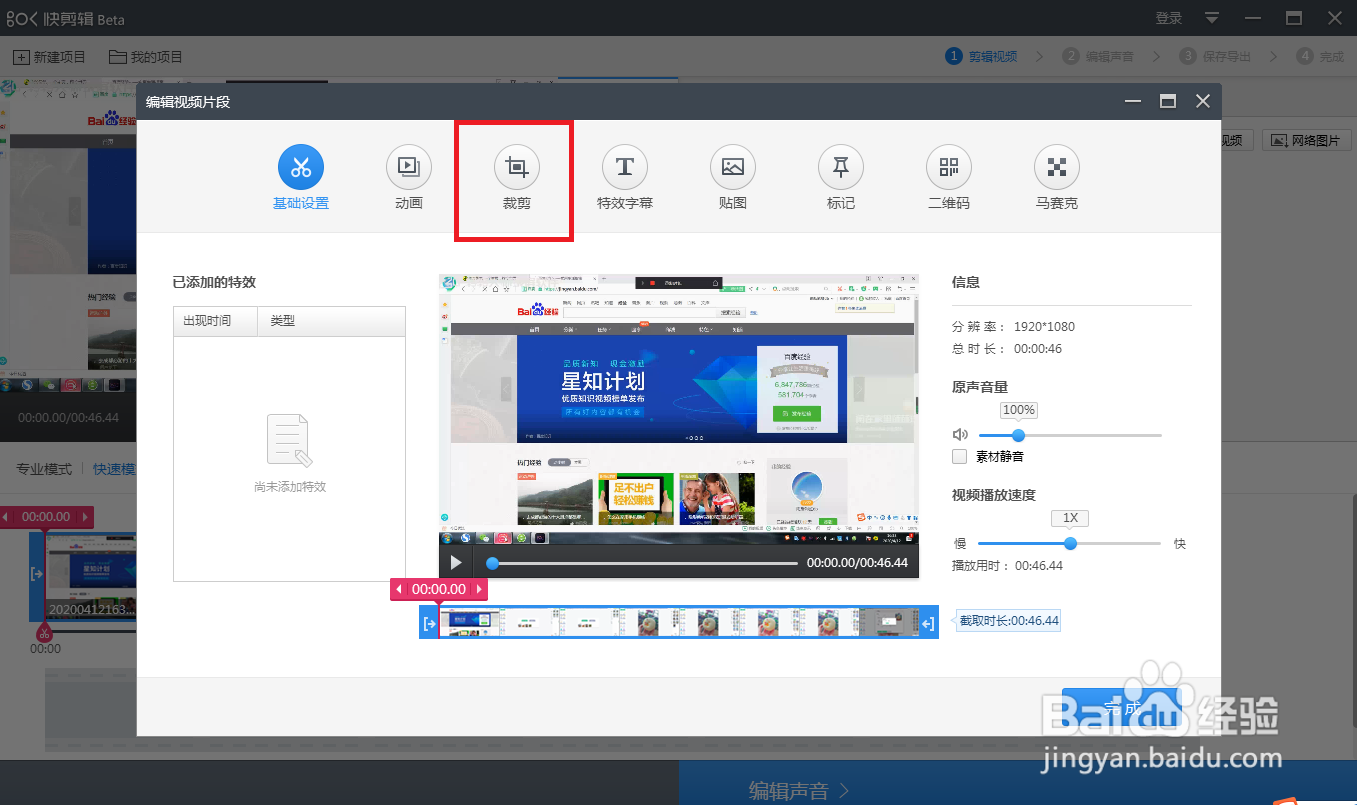The height and width of the screenshot is (805, 1357).
Task: Step dialog playhead time backward arrow
Action: tap(400, 589)
